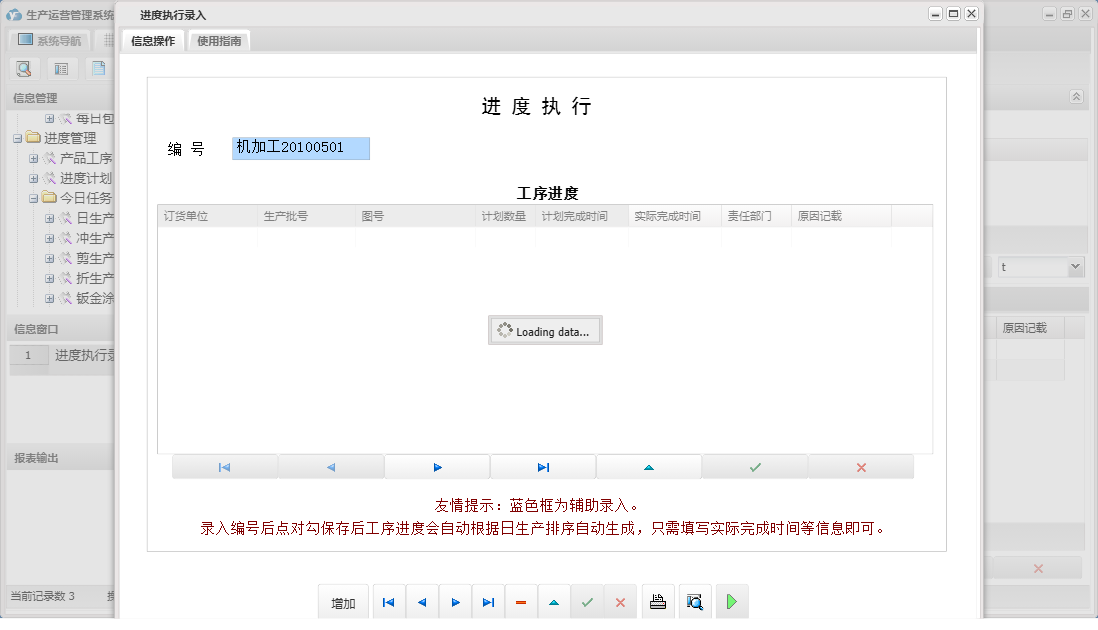Click the print icon on bottom toolbar
The width and height of the screenshot is (1098, 630).
[x=658, y=601]
